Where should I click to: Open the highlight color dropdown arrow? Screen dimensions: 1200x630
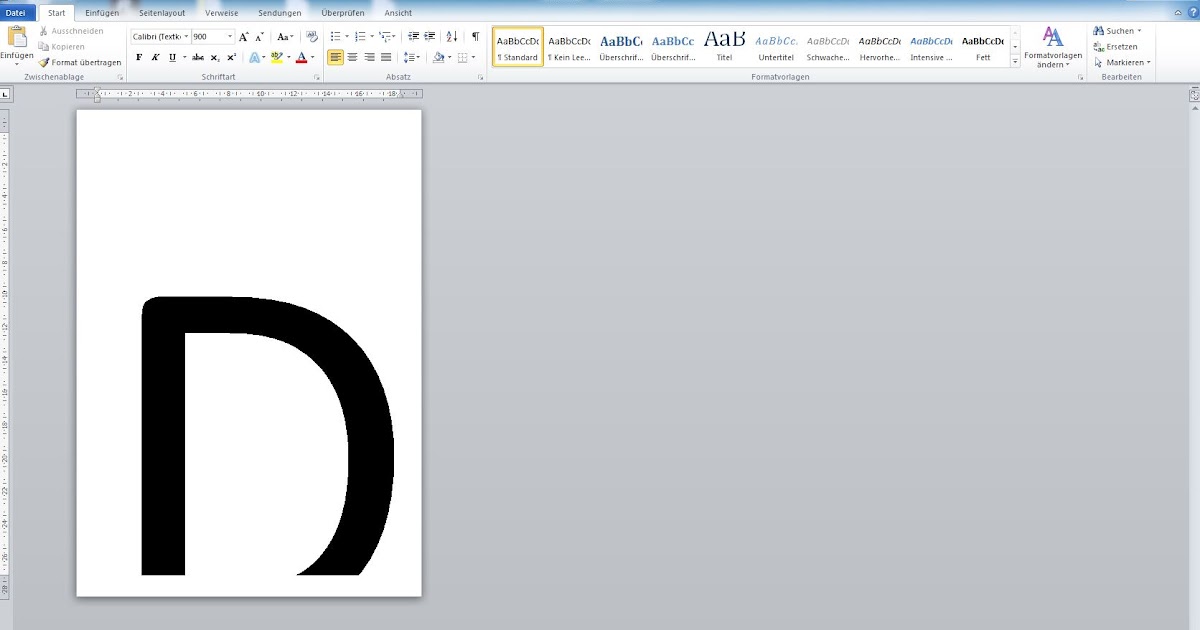coord(289,58)
